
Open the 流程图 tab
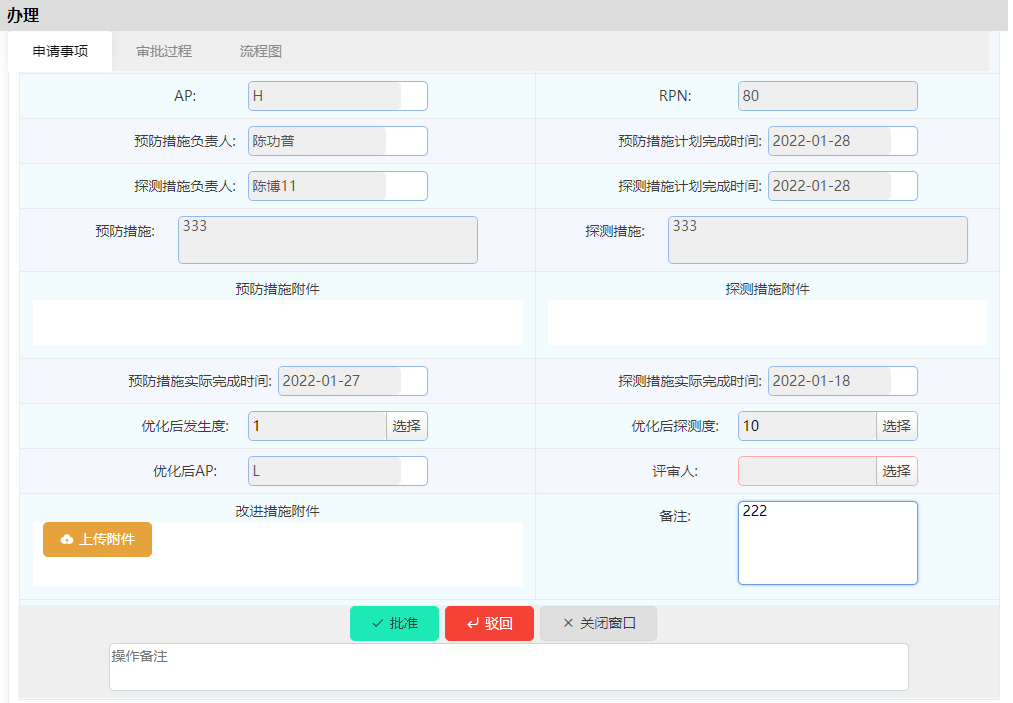260,51
